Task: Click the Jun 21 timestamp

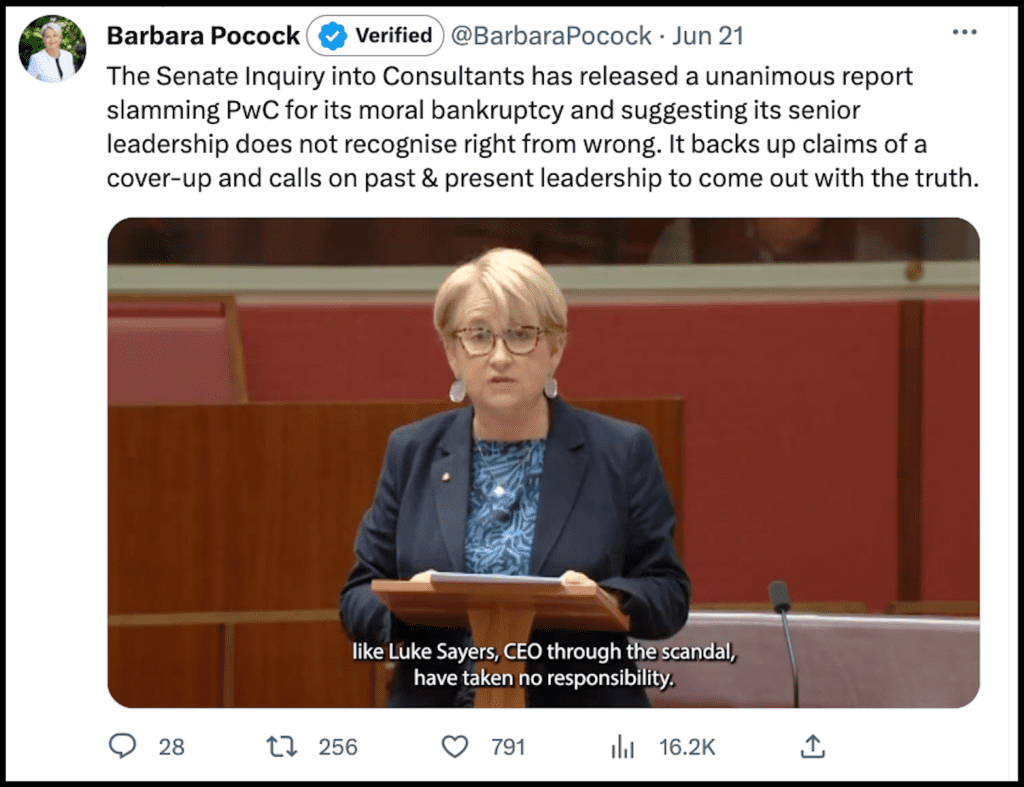Action: [708, 36]
